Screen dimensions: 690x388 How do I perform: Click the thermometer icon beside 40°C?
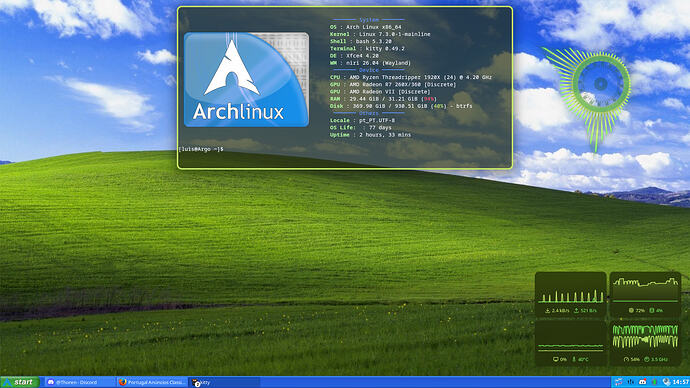click(574, 359)
